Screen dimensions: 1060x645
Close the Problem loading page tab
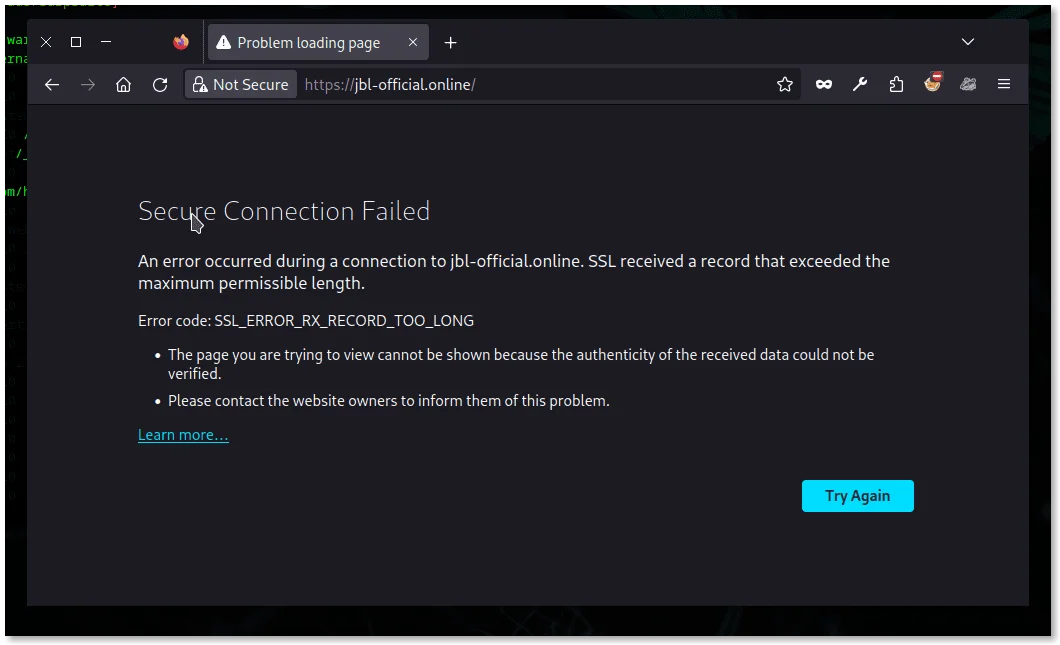[413, 42]
